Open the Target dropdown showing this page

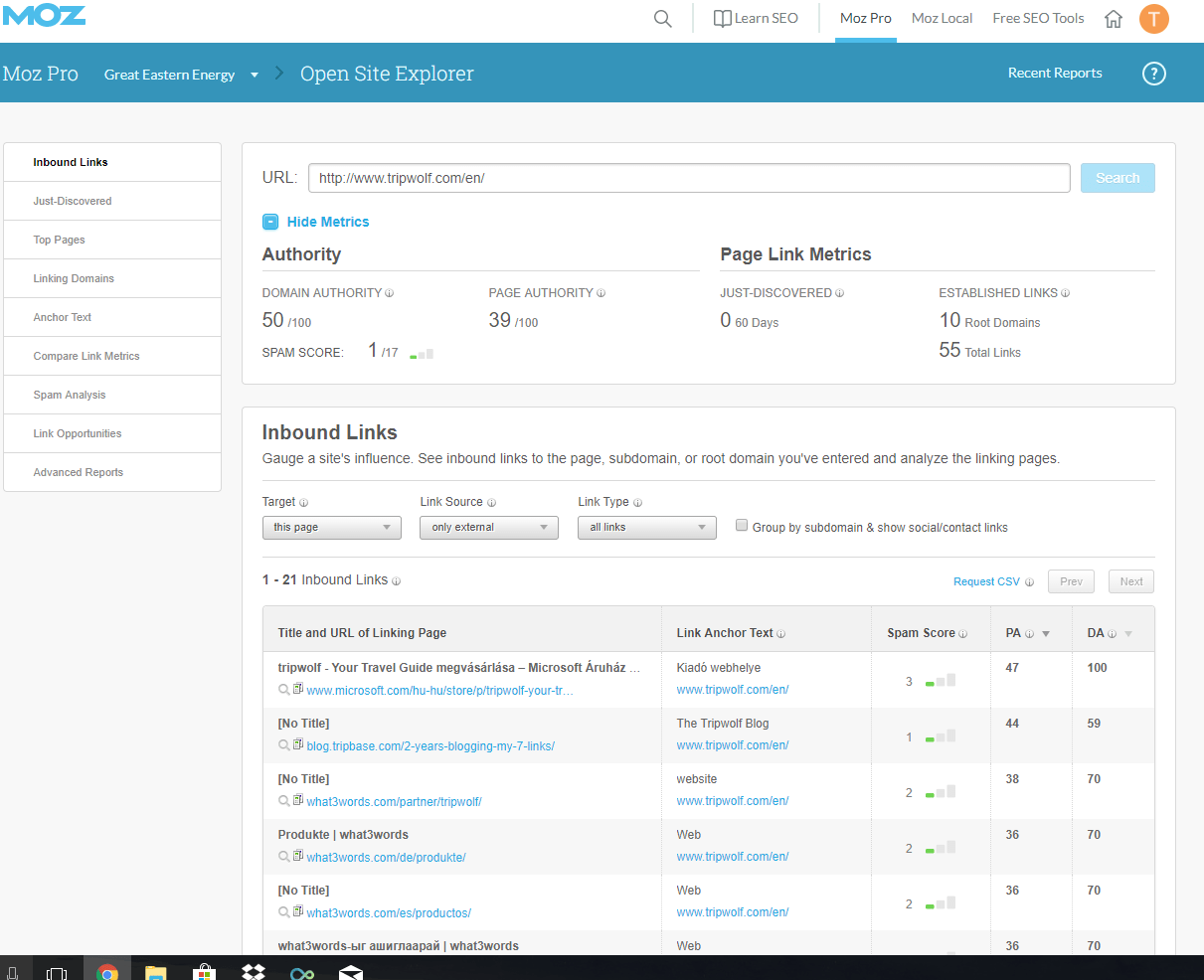click(331, 527)
